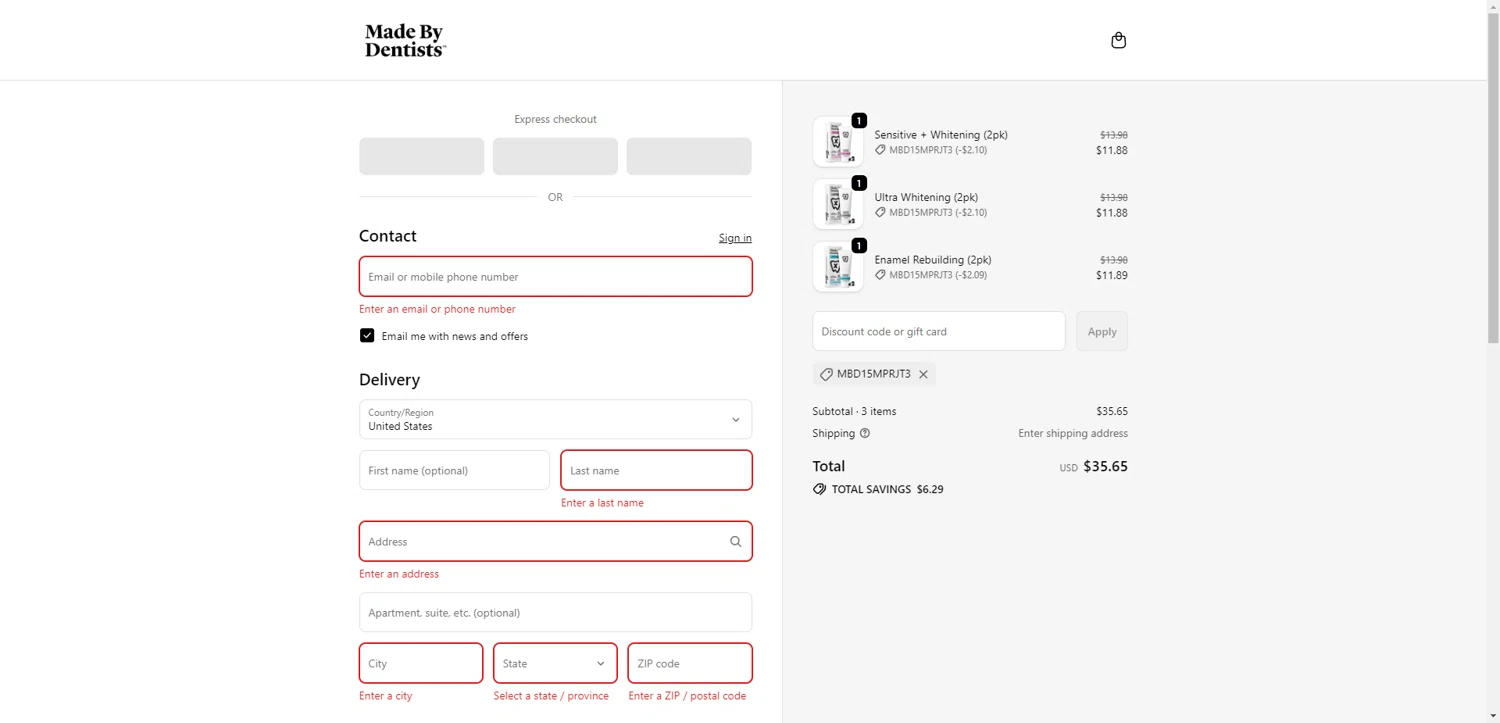The image size is (1500, 723).
Task: Click the applied discount code tag icon
Action: (x=826, y=374)
